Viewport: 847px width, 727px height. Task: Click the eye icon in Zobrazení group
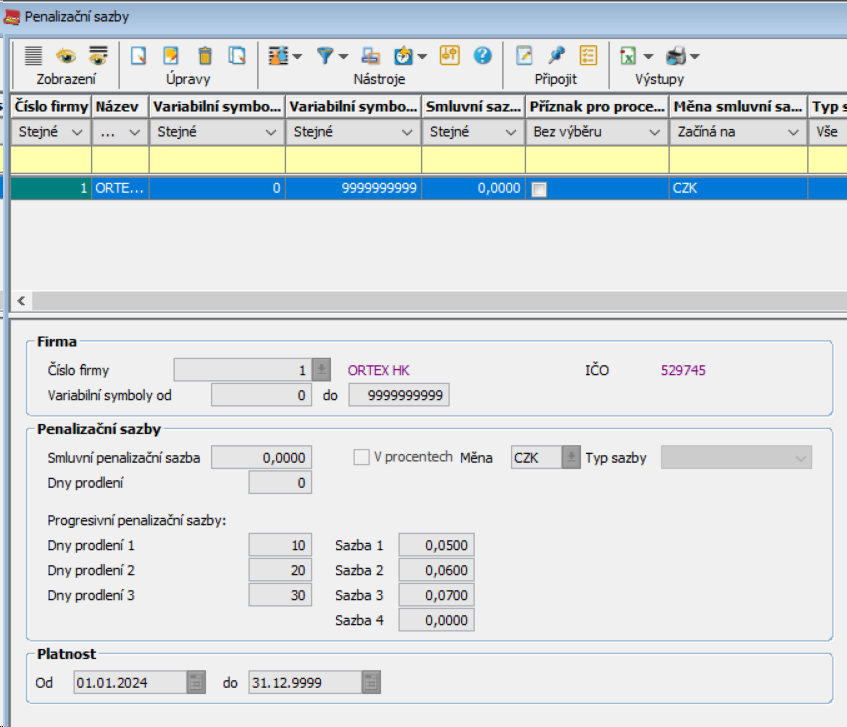(x=66, y=56)
